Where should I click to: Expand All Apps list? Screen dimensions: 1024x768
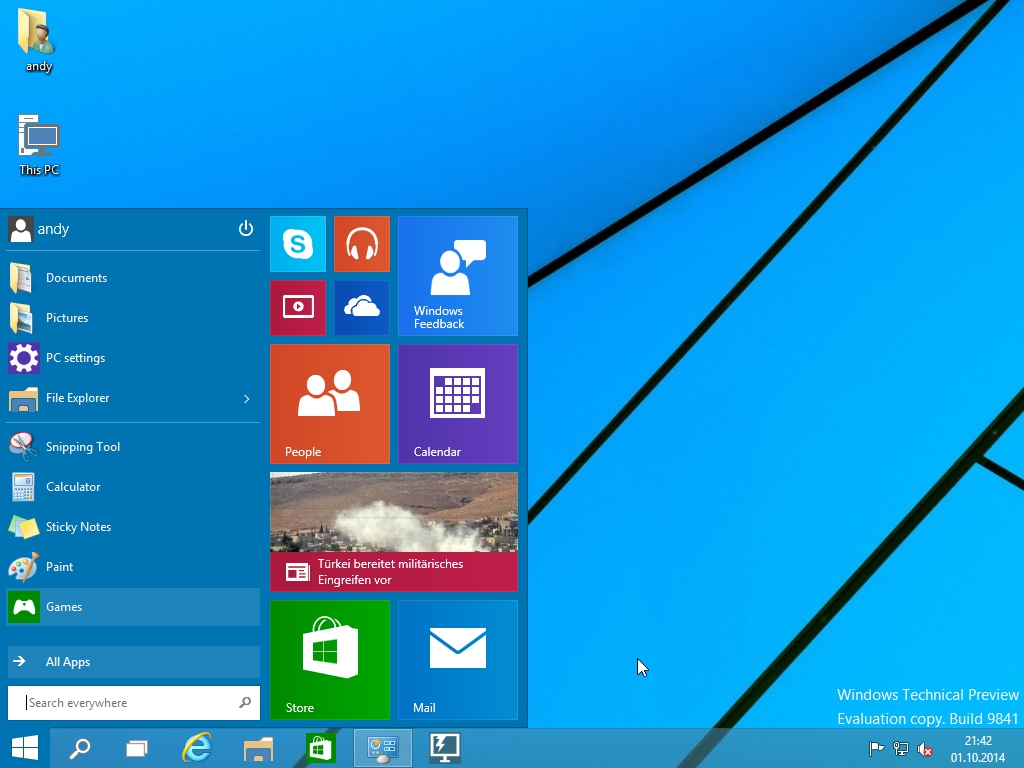pyautogui.click(x=133, y=662)
